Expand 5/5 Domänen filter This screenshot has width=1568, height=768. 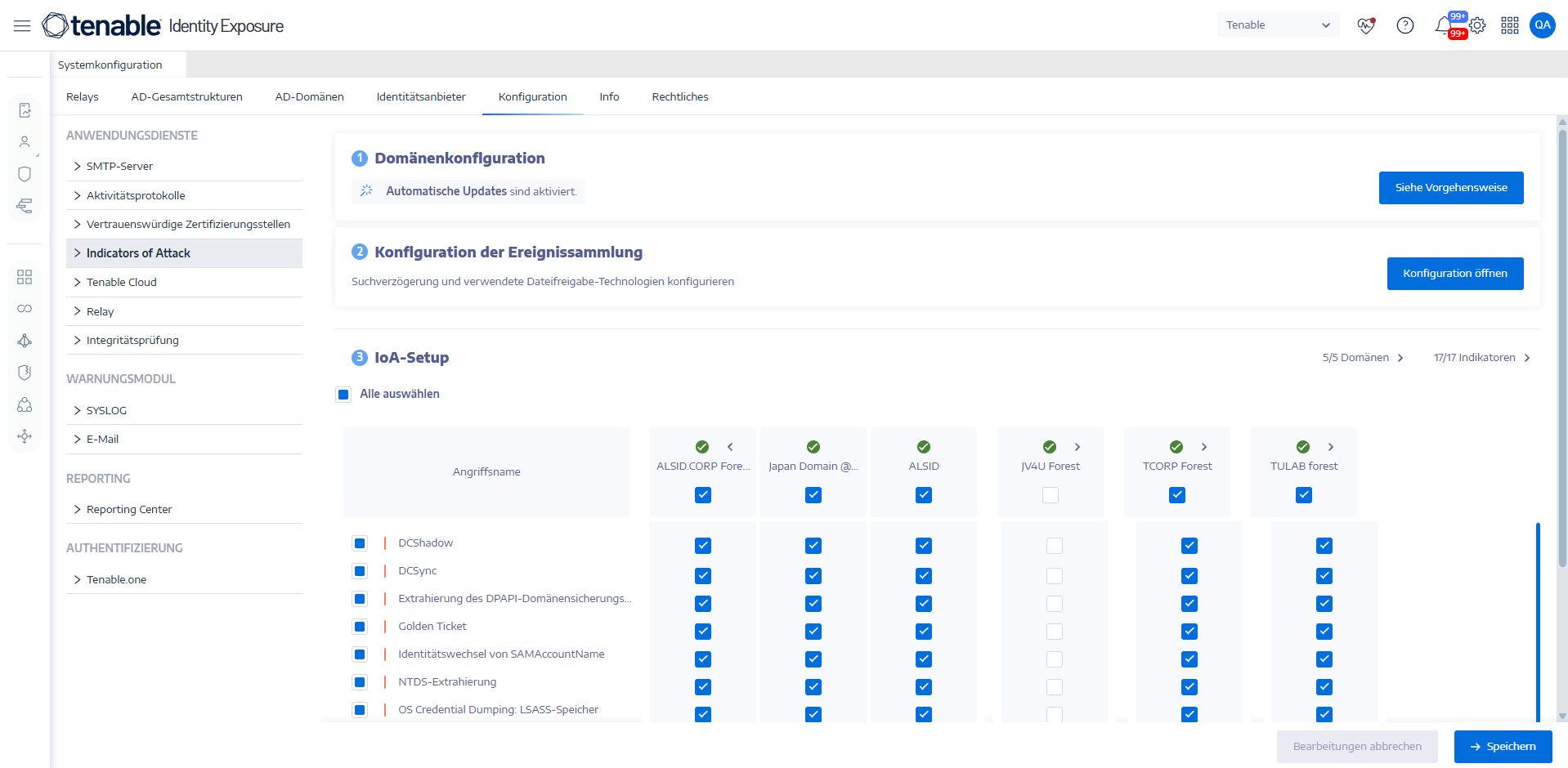(x=1363, y=358)
